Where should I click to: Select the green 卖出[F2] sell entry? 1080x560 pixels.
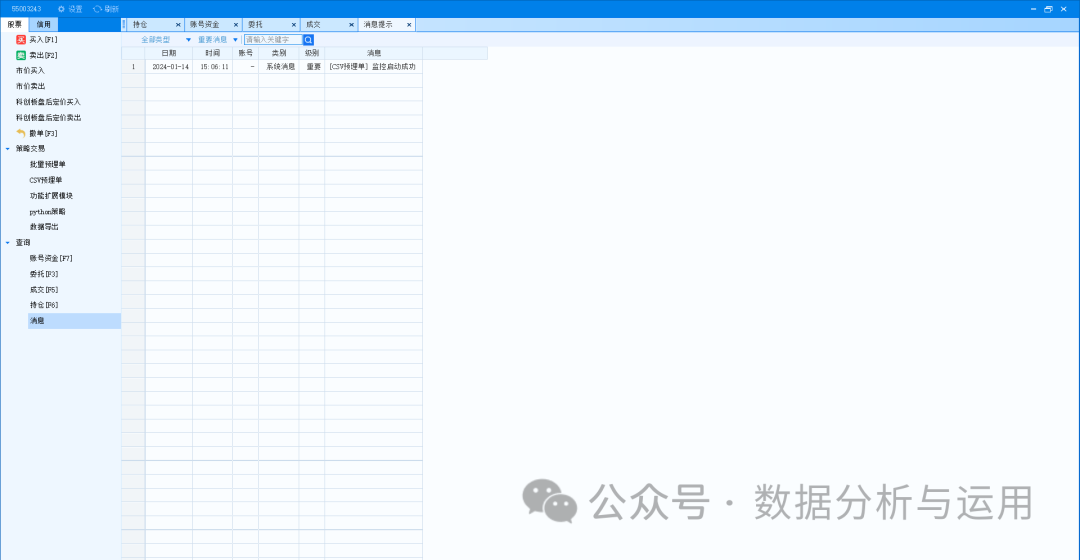click(37, 55)
